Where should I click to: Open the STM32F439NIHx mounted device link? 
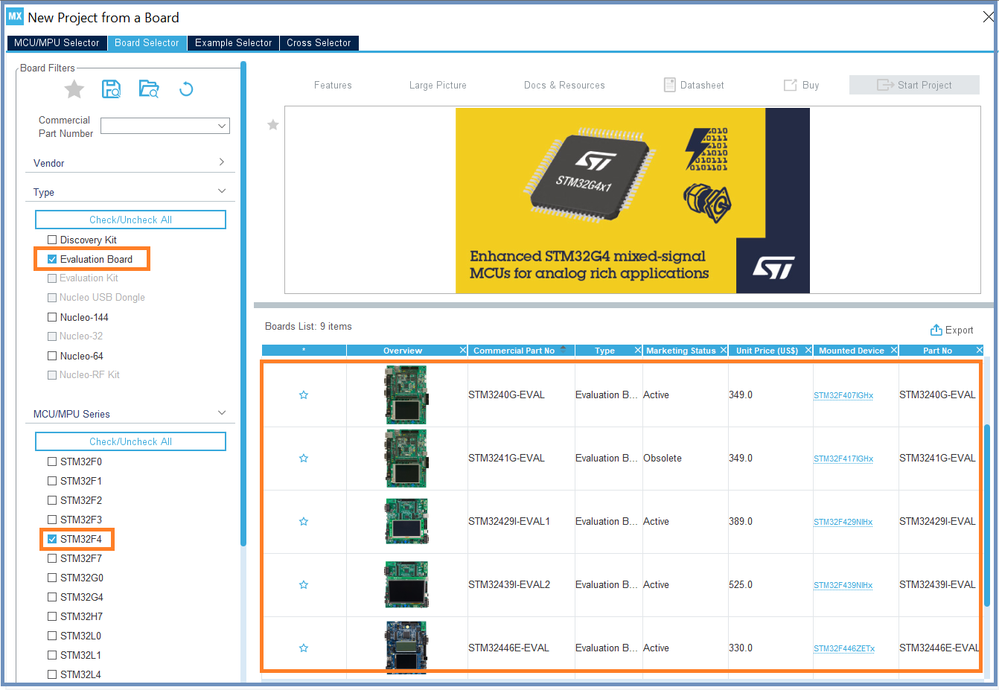(x=843, y=585)
